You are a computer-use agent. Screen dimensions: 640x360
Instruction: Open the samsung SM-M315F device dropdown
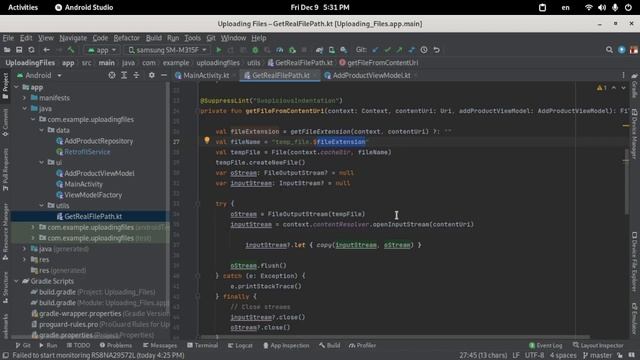click(x=167, y=50)
